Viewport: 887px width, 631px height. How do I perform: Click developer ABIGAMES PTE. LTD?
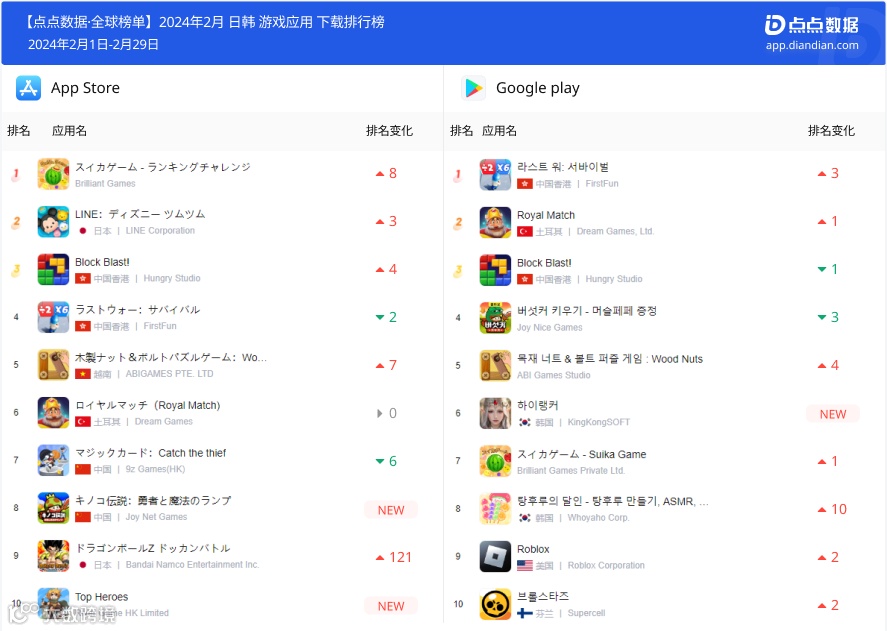coord(169,374)
